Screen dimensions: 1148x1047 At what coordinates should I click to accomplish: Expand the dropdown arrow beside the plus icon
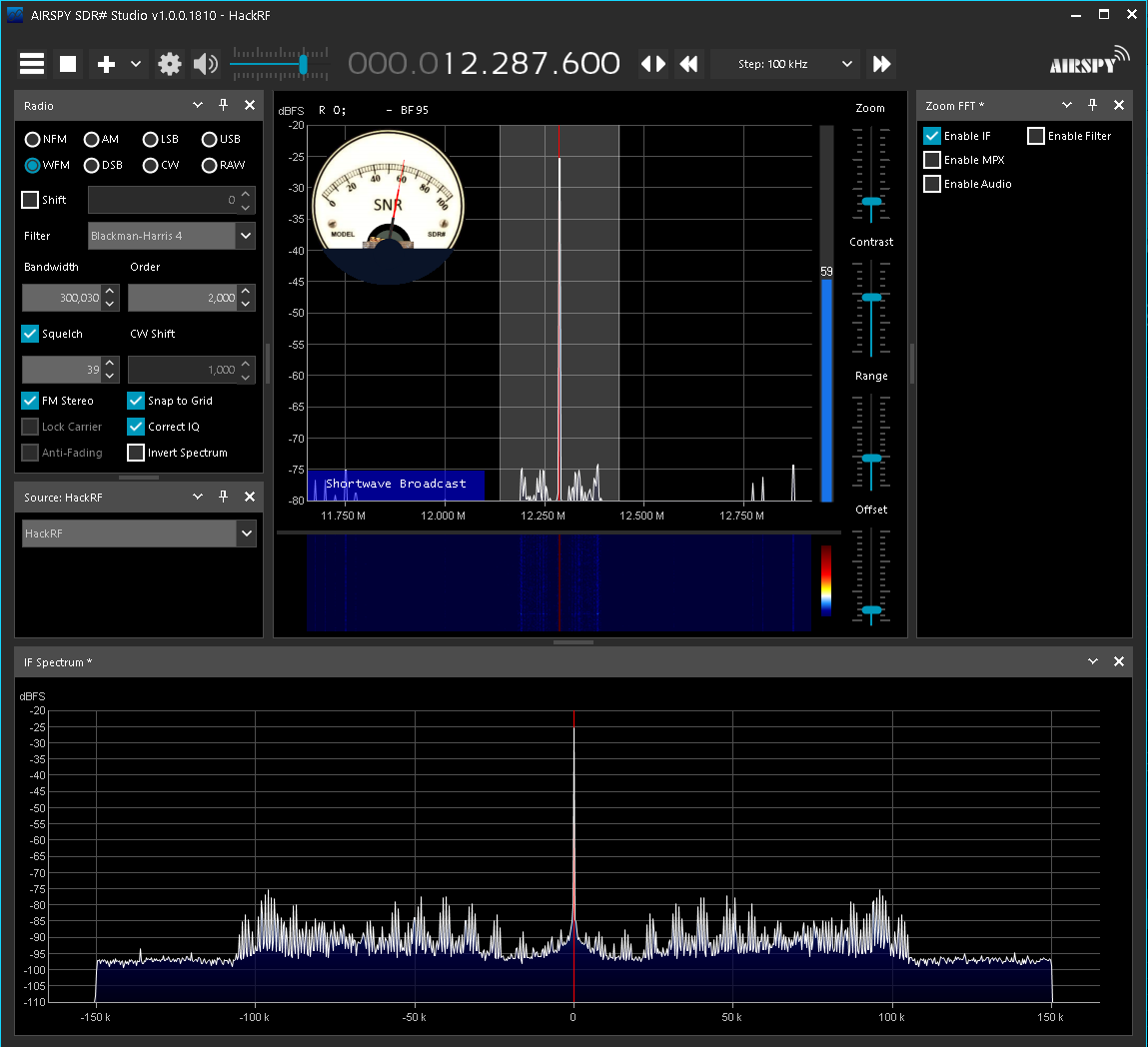tap(136, 64)
